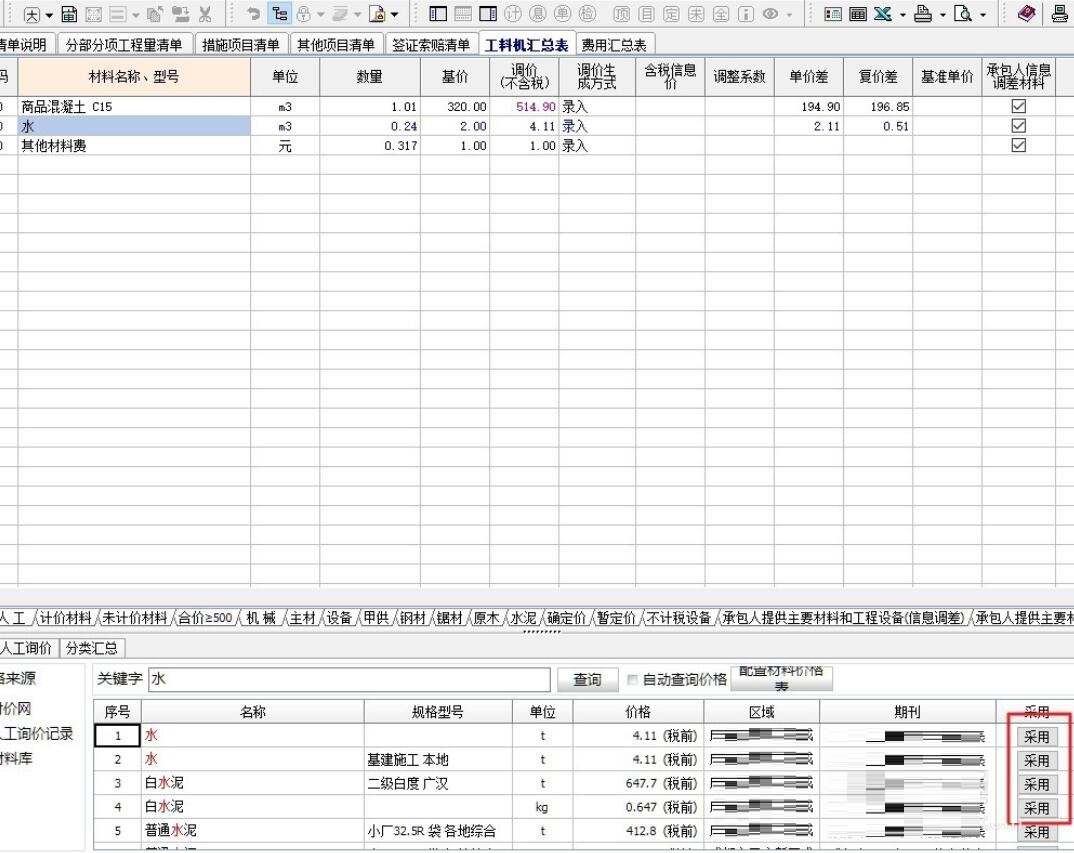The width and height of the screenshot is (1074, 853).
Task: Switch to the 措施项目清单 tab
Action: [x=240, y=45]
